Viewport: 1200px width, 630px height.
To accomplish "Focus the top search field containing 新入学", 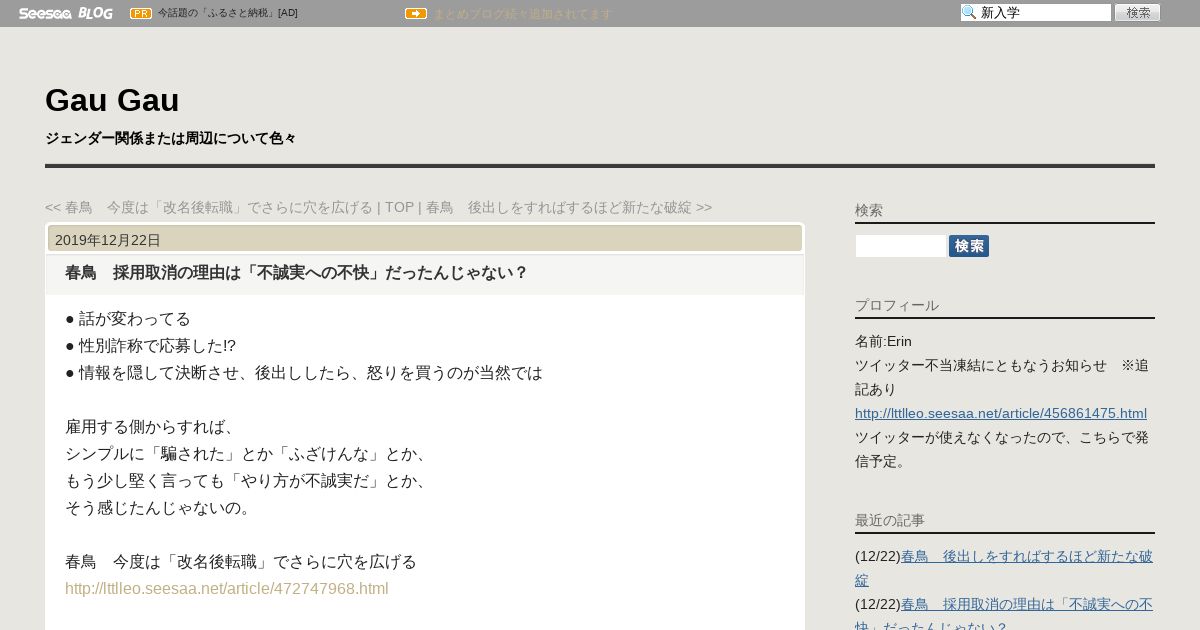I will coord(1036,12).
